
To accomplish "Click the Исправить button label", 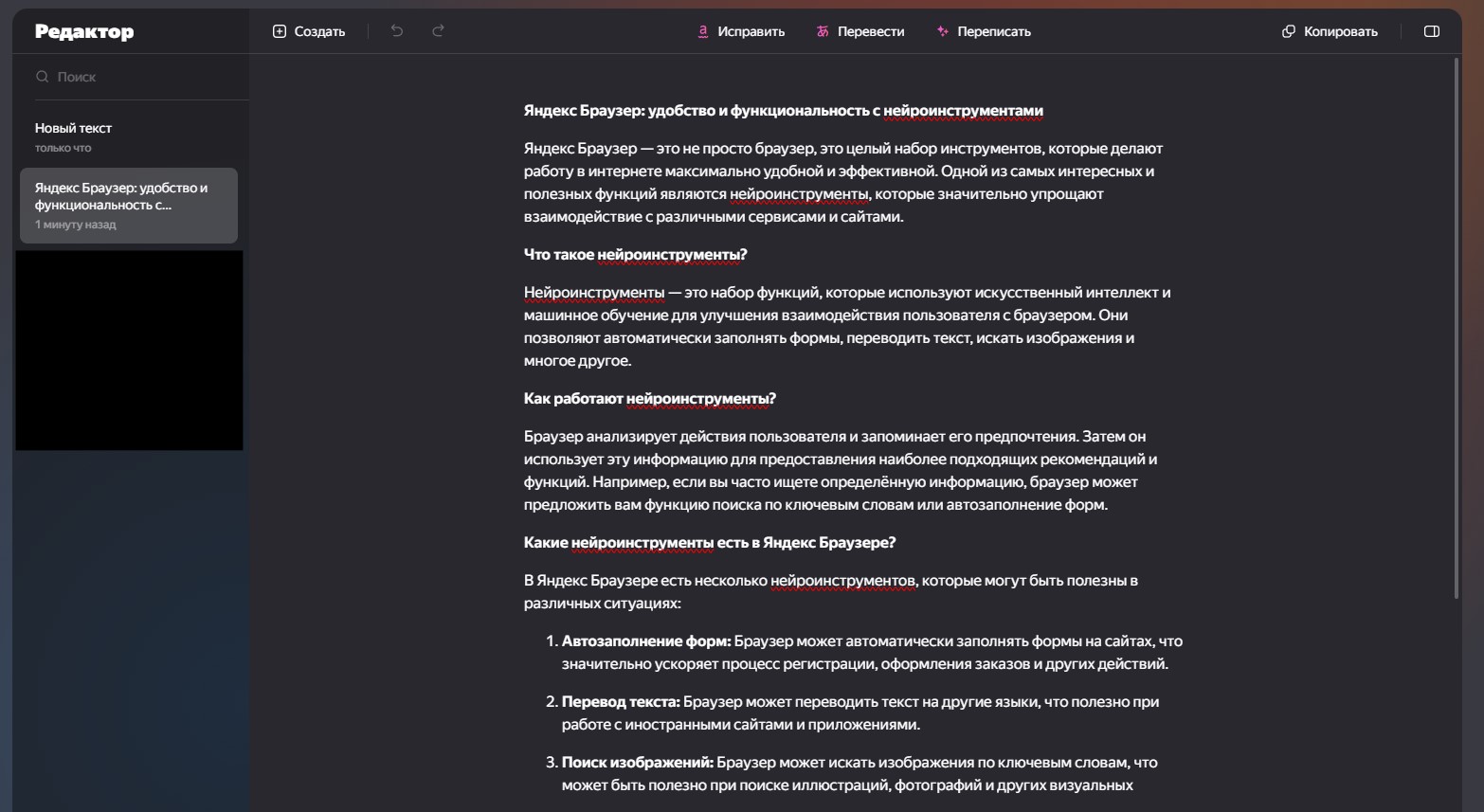I will [x=751, y=31].
